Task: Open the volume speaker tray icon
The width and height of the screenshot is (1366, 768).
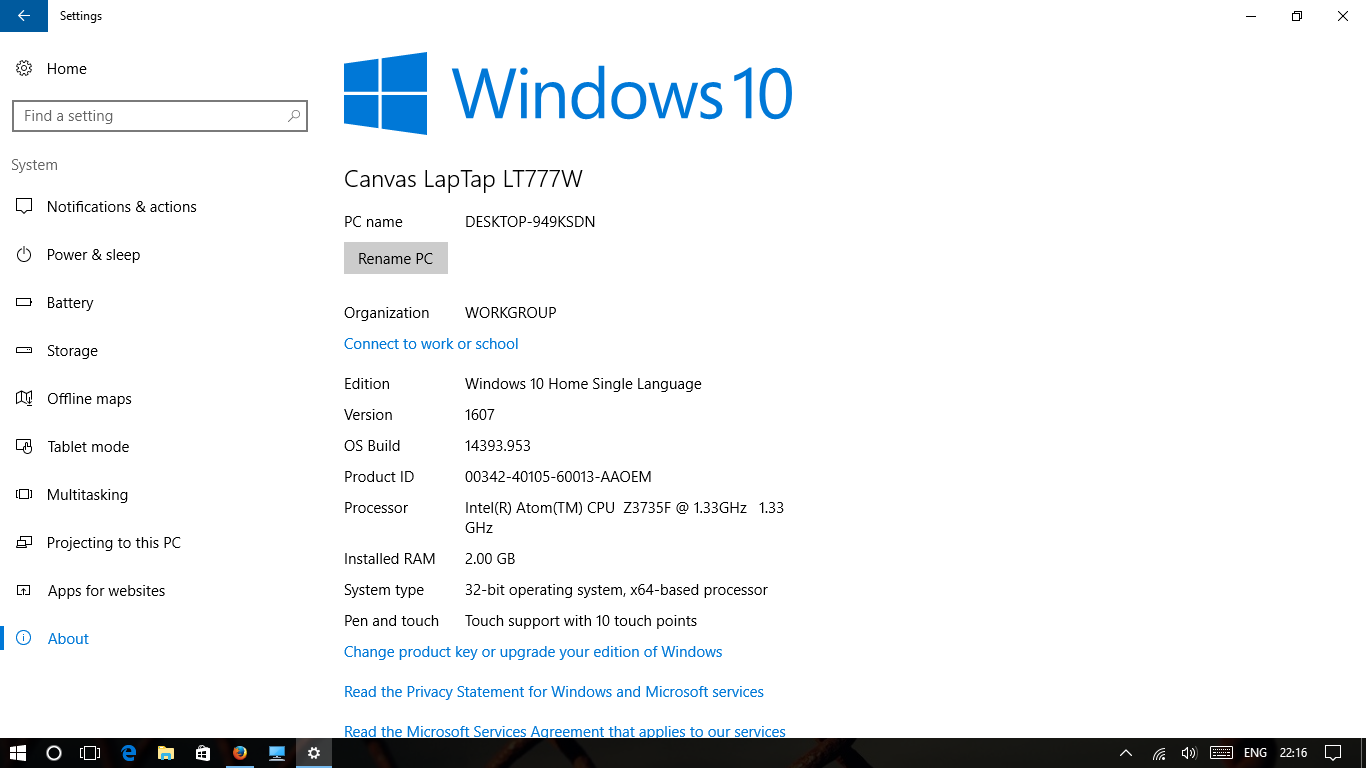Action: (1189, 753)
